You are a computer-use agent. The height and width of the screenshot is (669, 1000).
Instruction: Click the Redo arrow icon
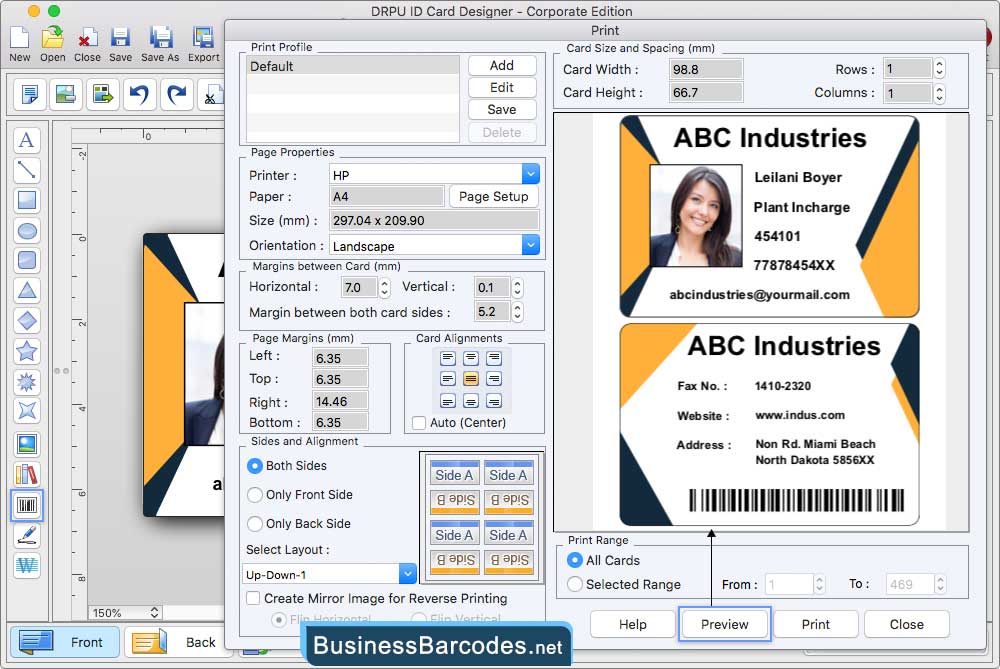(177, 95)
